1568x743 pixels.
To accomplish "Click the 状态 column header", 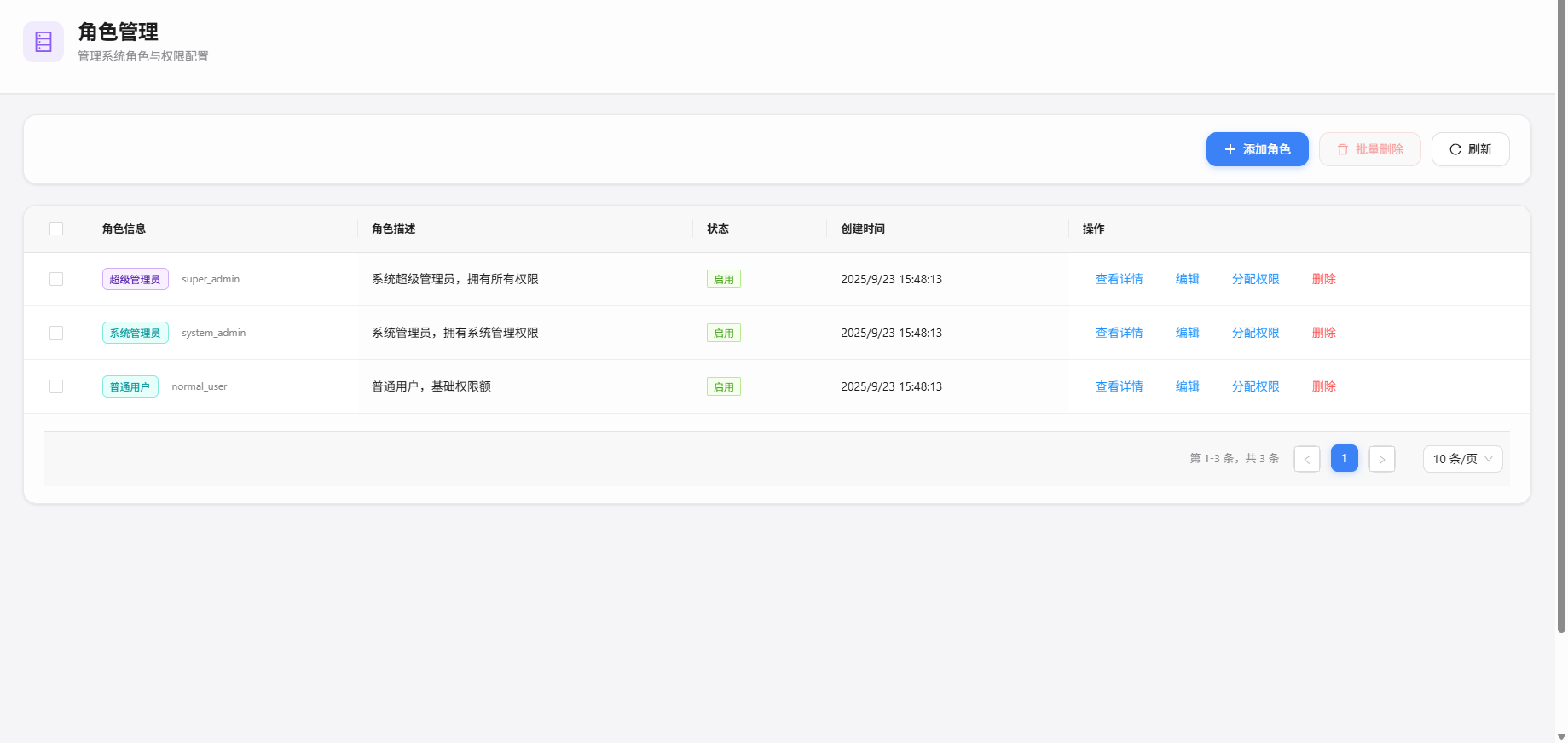I will tap(718, 229).
